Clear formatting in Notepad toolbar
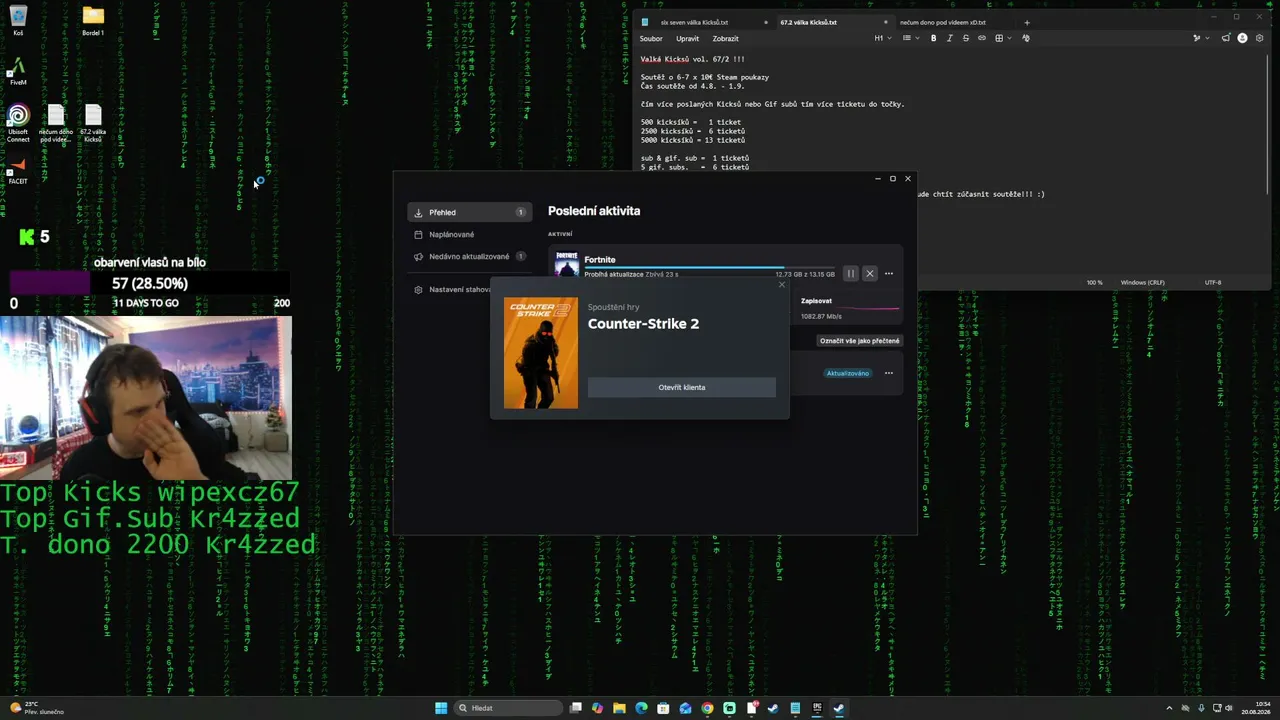This screenshot has width=1280, height=720. coord(1026,38)
